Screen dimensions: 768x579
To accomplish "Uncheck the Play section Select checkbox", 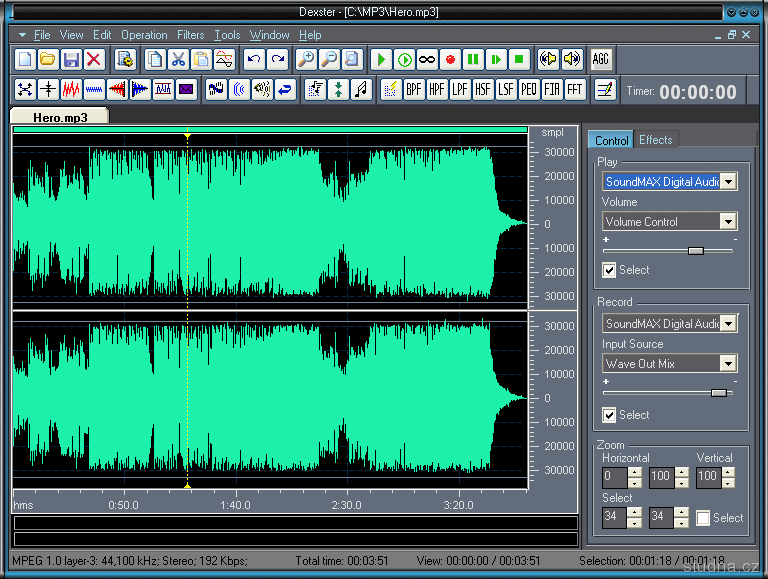I will coord(609,270).
